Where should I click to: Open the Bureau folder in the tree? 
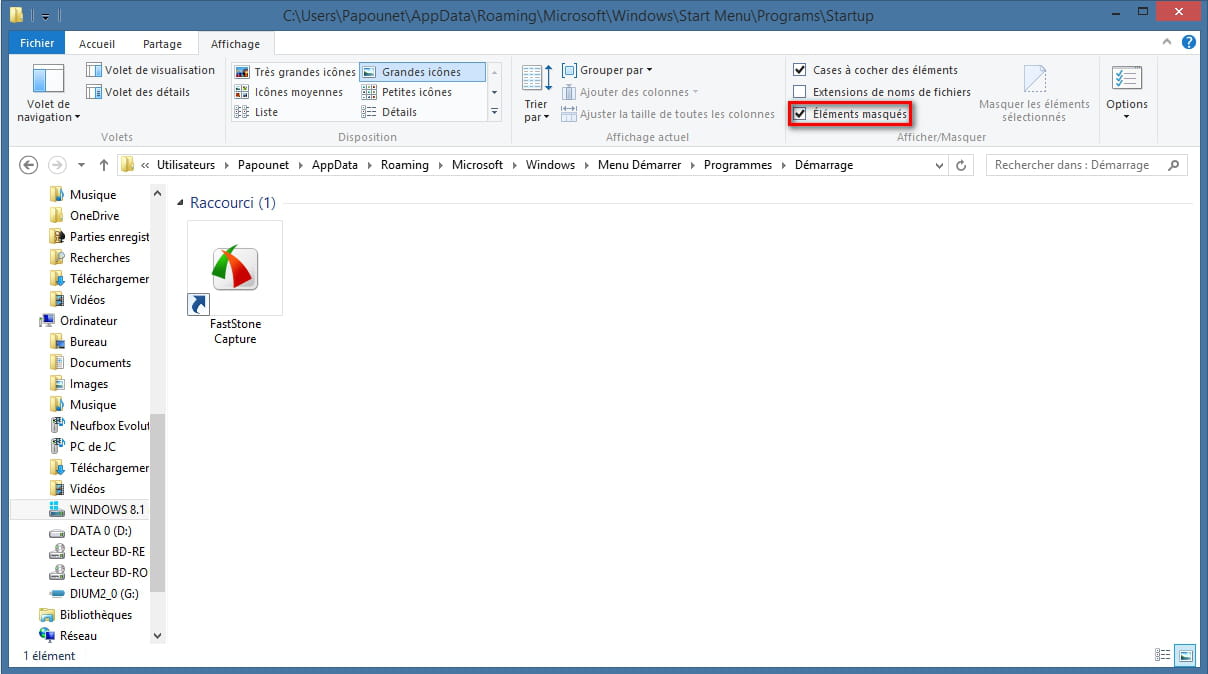pyautogui.click(x=88, y=342)
